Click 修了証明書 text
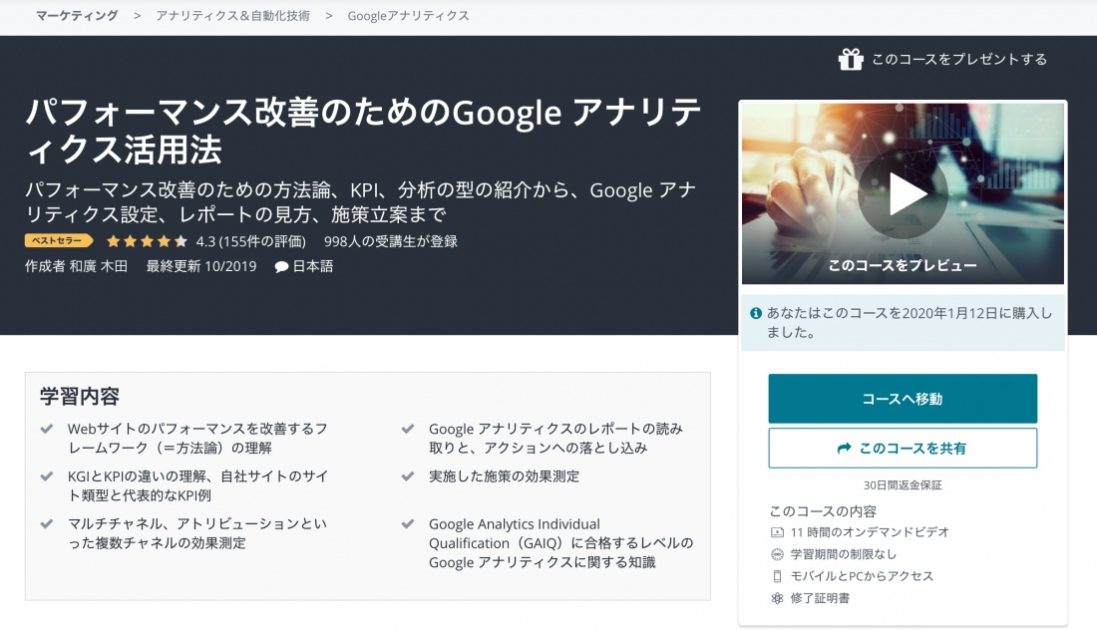This screenshot has height=630, width=1097. (820, 598)
